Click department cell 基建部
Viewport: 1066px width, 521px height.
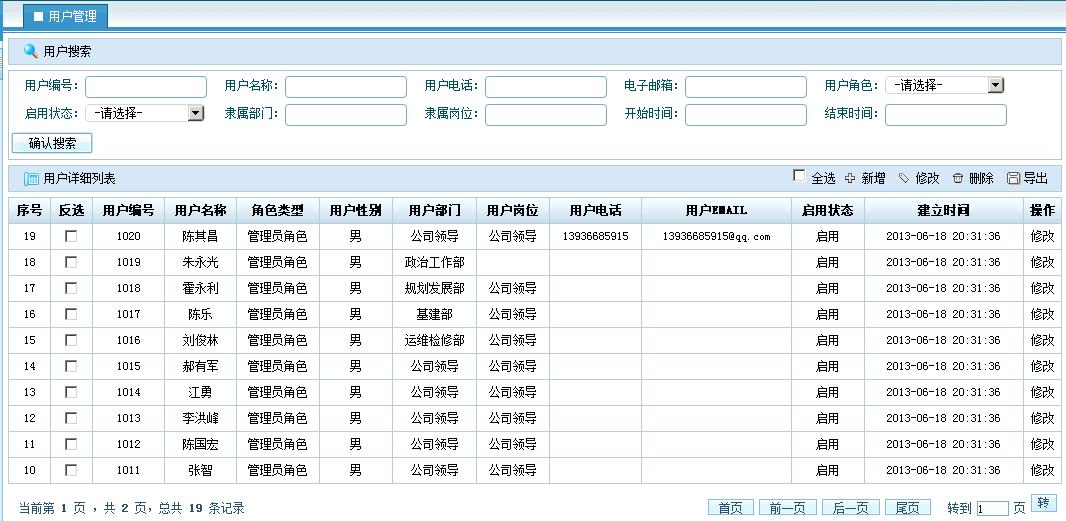434,314
